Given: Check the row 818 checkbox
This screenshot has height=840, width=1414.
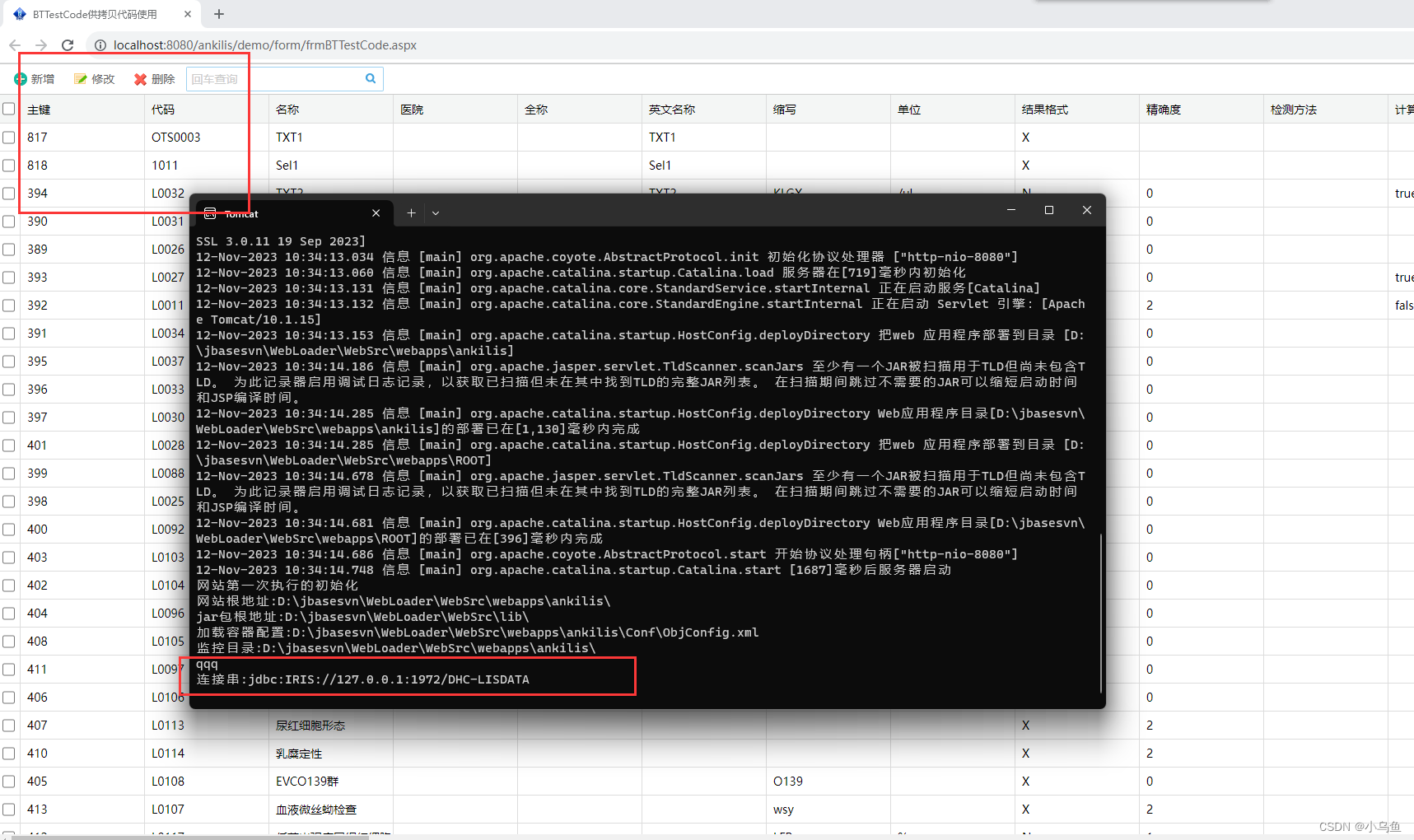Looking at the screenshot, I should coord(9,166).
